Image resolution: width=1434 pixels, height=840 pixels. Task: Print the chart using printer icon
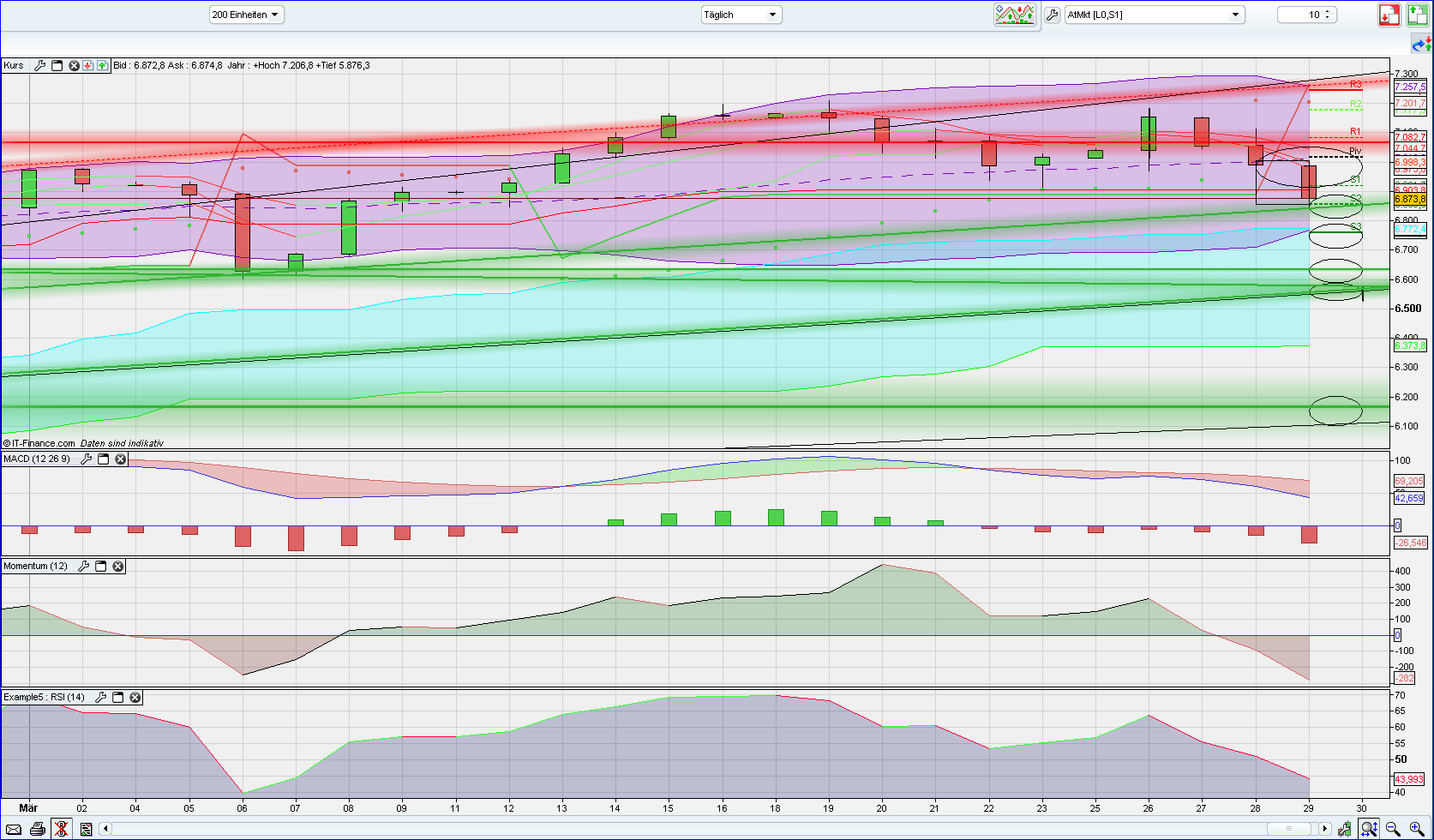tap(38, 829)
